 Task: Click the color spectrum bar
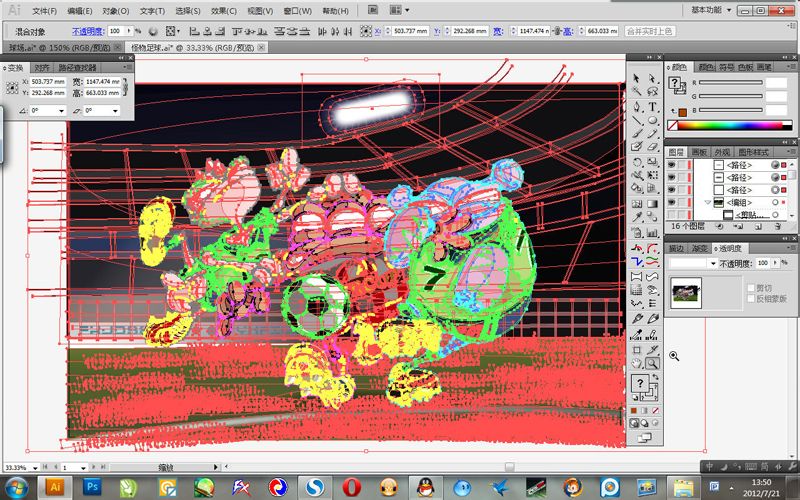coord(730,125)
